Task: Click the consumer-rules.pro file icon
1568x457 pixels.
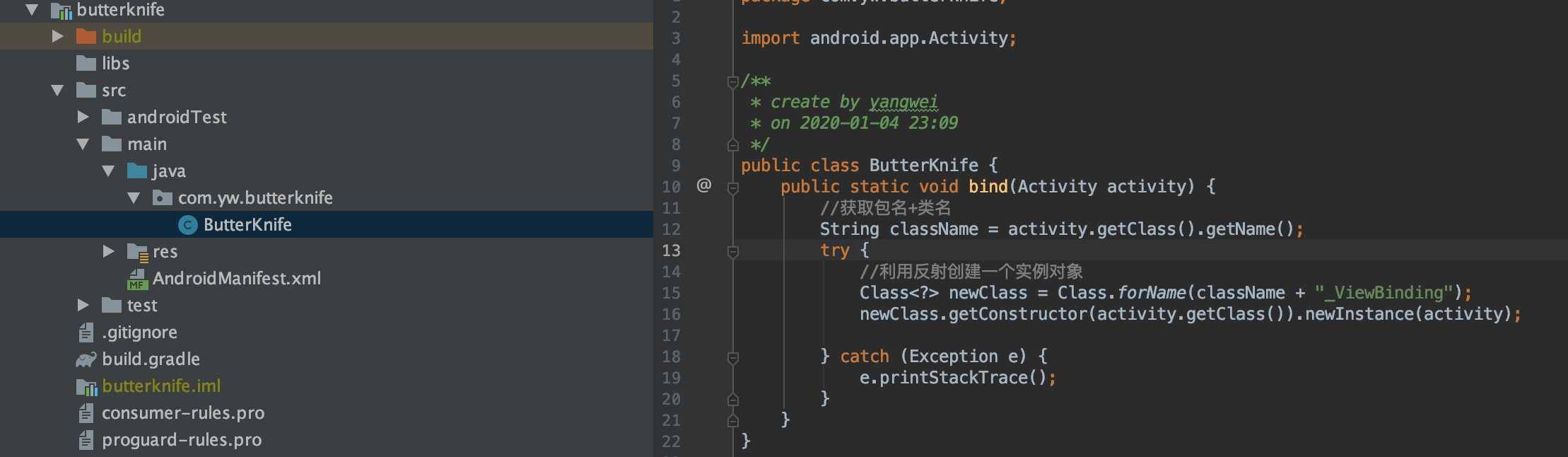Action: (x=86, y=412)
